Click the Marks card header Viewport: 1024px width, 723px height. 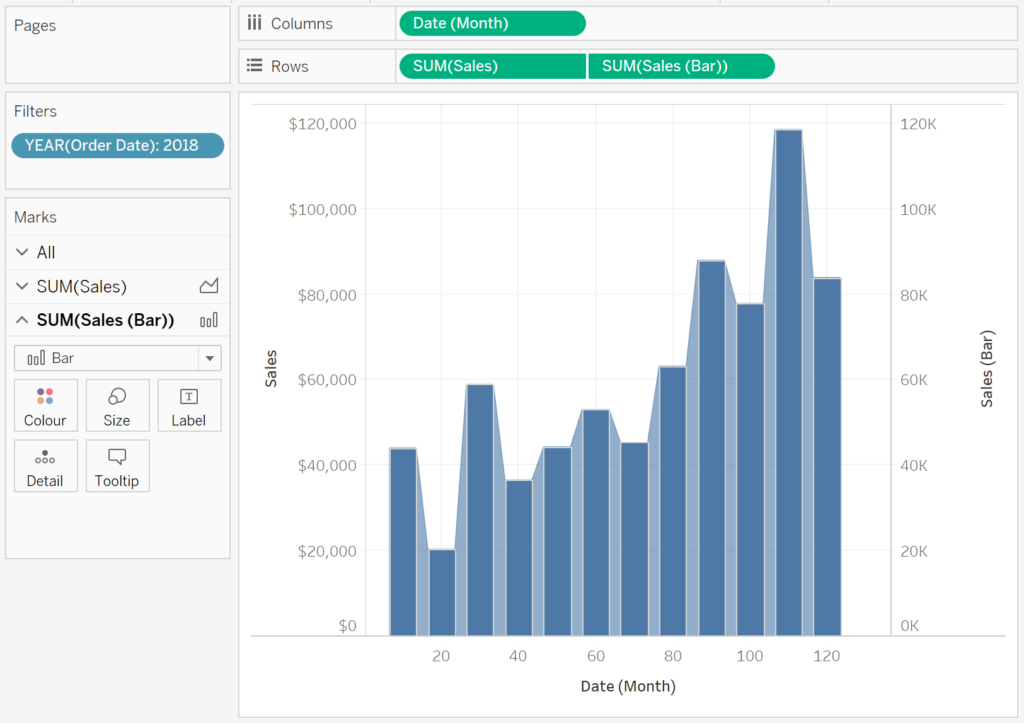(35, 217)
